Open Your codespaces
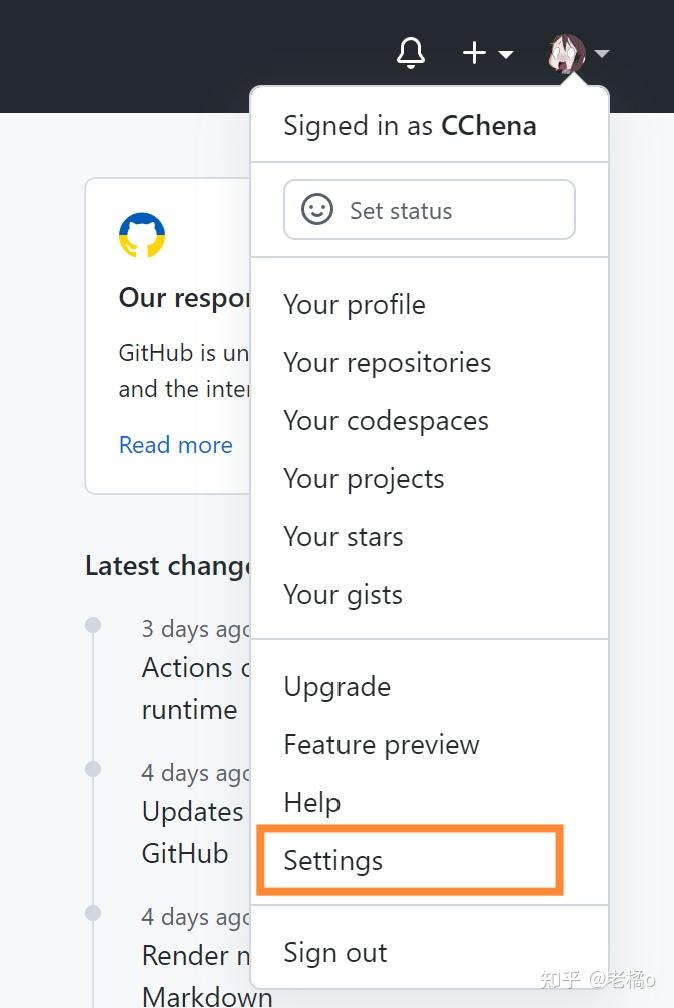674x1008 pixels. 386,421
